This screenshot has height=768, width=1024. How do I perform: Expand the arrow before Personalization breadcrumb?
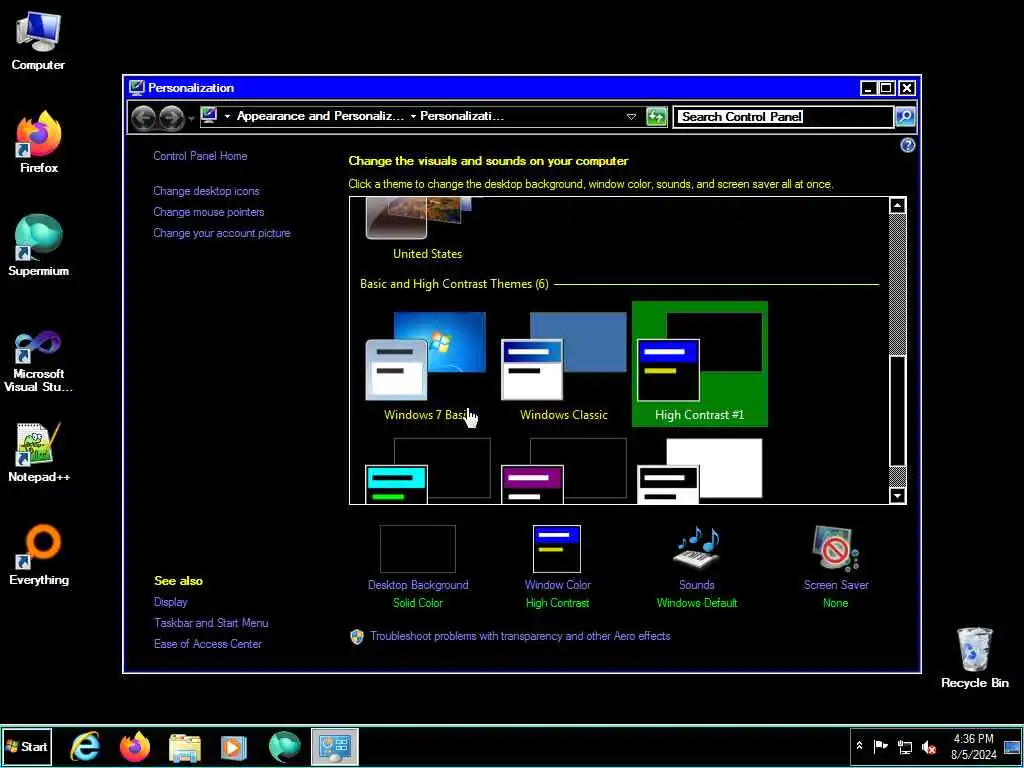[x=413, y=116]
